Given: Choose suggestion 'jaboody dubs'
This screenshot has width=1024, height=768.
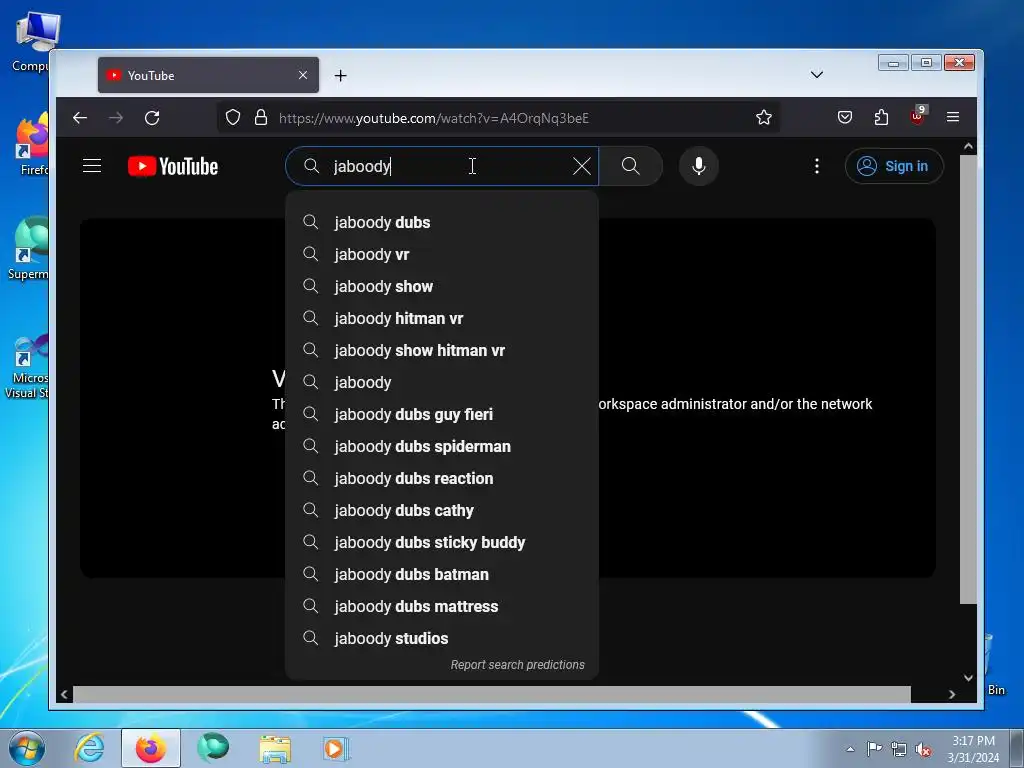Looking at the screenshot, I should (442, 222).
